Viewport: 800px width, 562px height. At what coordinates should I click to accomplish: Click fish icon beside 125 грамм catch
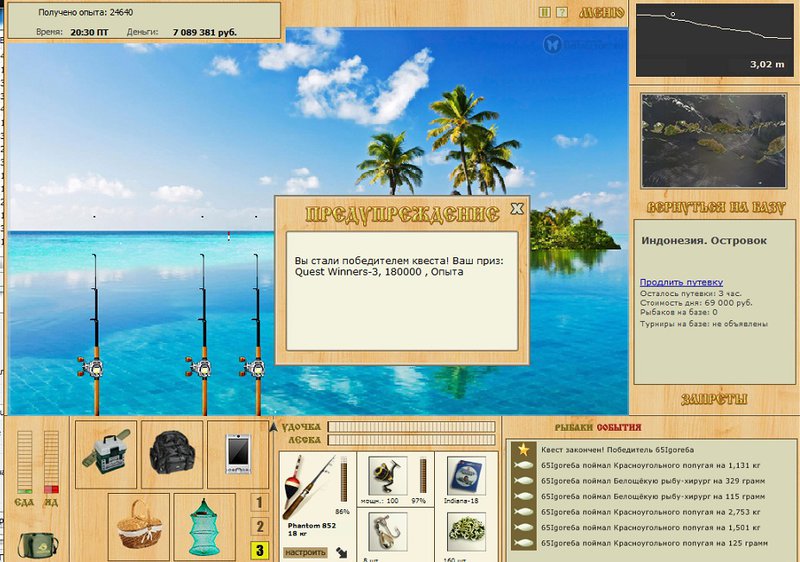pos(523,543)
